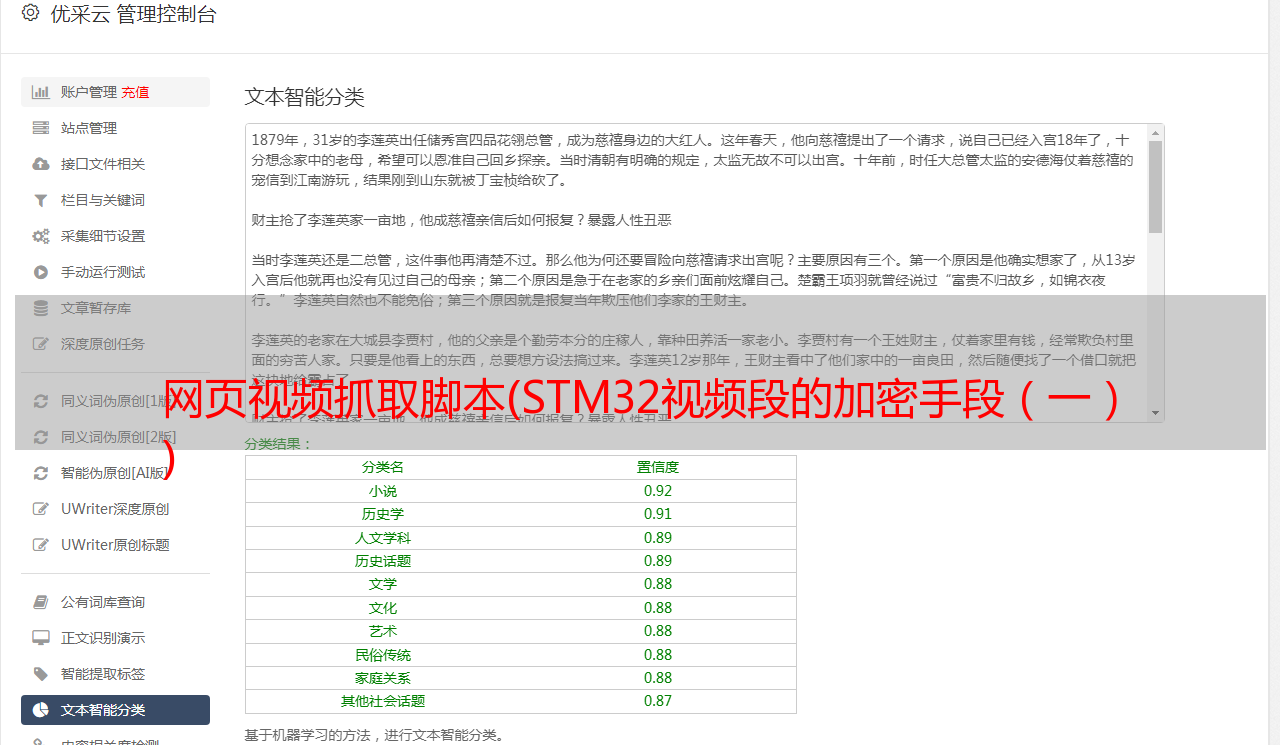Click the 0.87 confidence value
Screen dimensions: 1280x745
(x=658, y=701)
